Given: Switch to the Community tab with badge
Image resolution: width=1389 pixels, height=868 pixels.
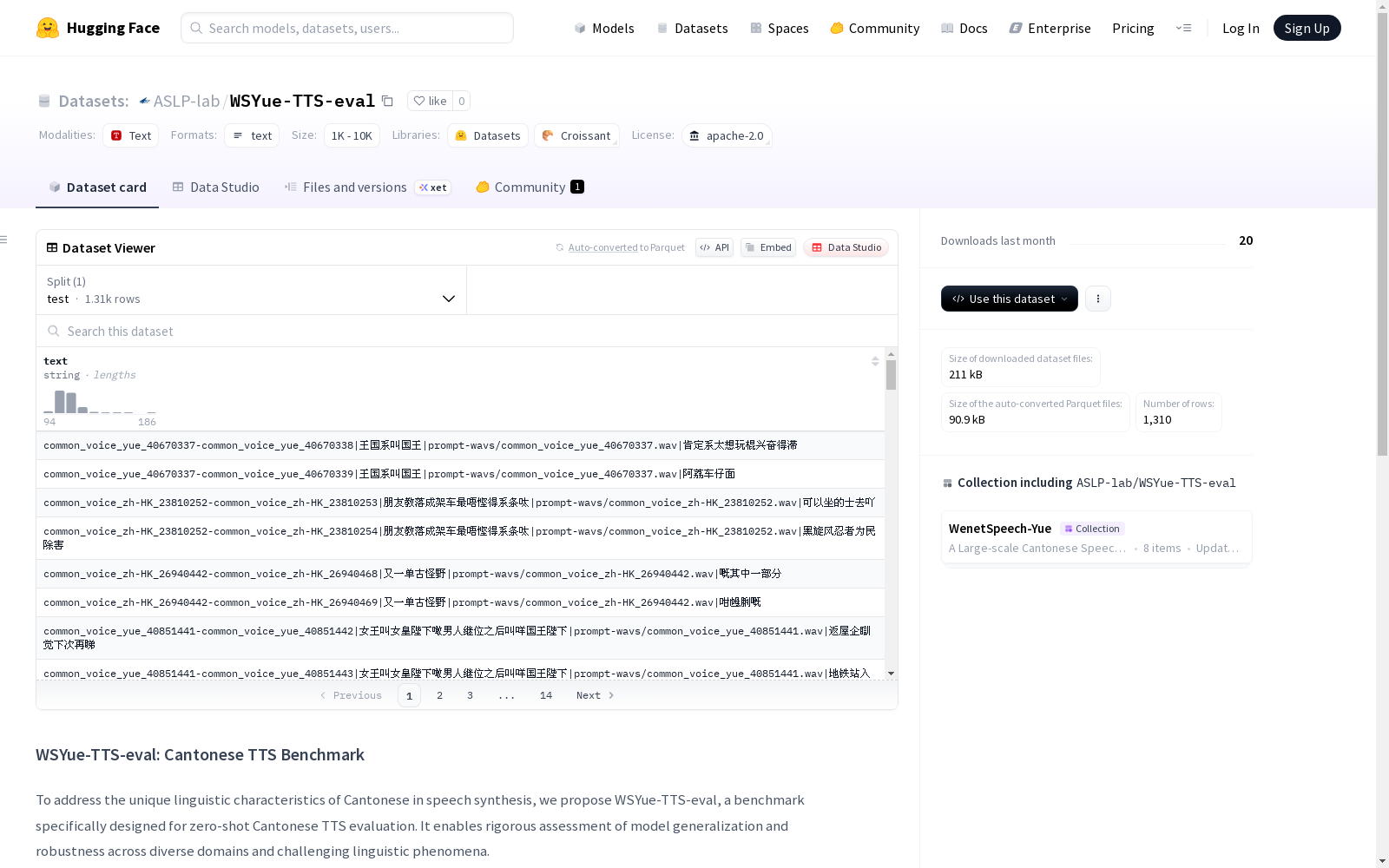Looking at the screenshot, I should [x=530, y=187].
